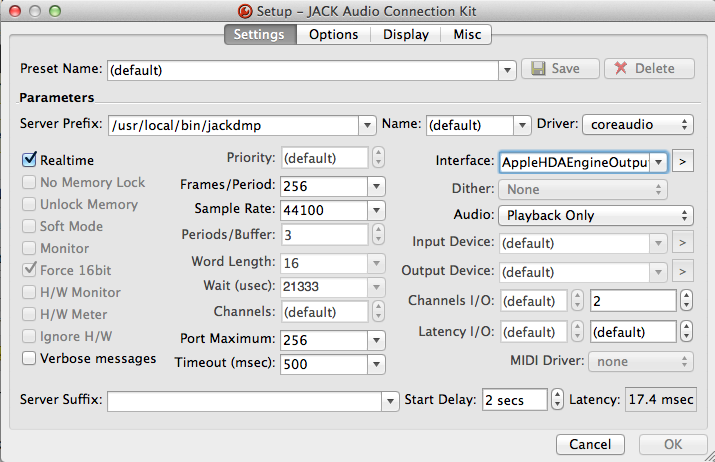
Task: Open the Word Length dropdown
Action: pyautogui.click(x=376, y=263)
